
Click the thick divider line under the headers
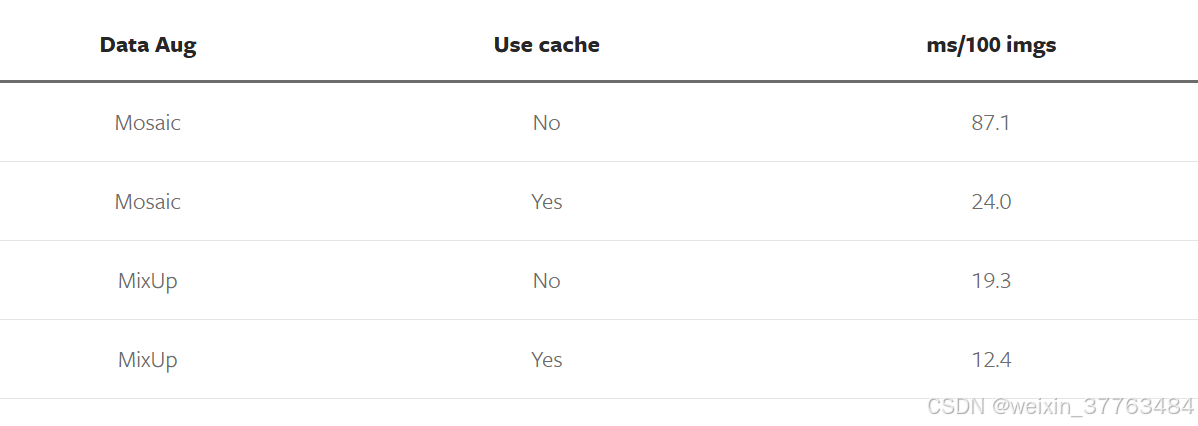(x=599, y=81)
